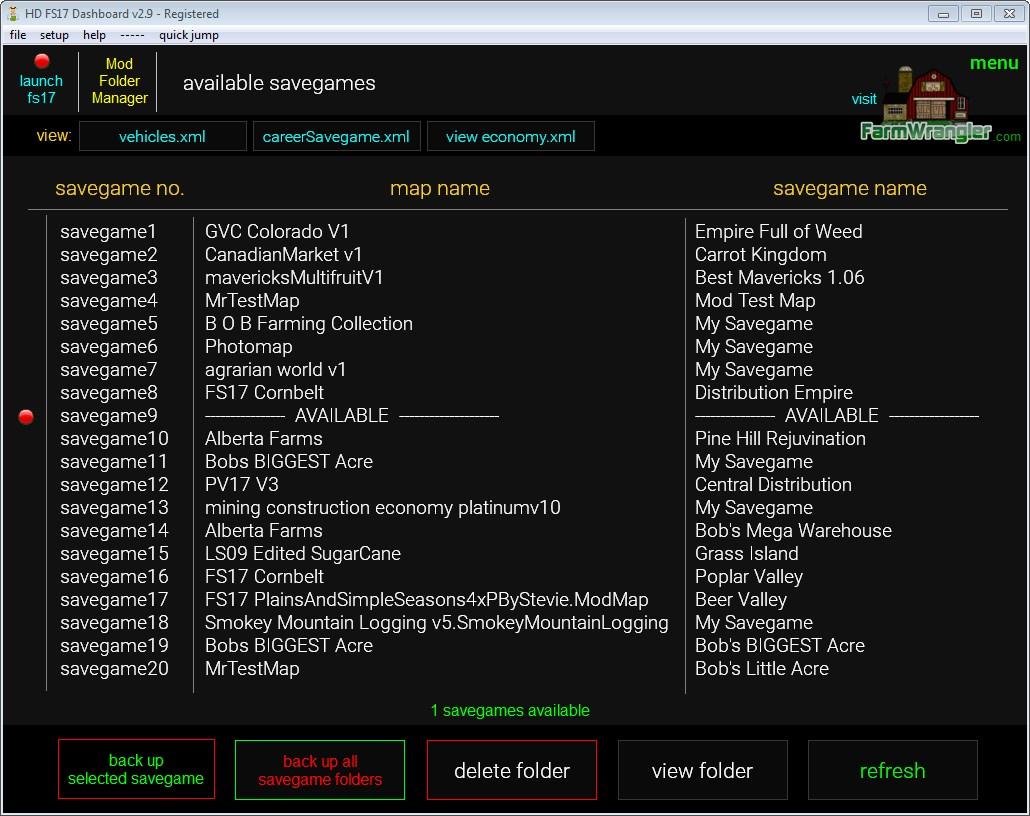Click the view folder button
Viewport: 1030px width, 816px height.
coord(702,770)
